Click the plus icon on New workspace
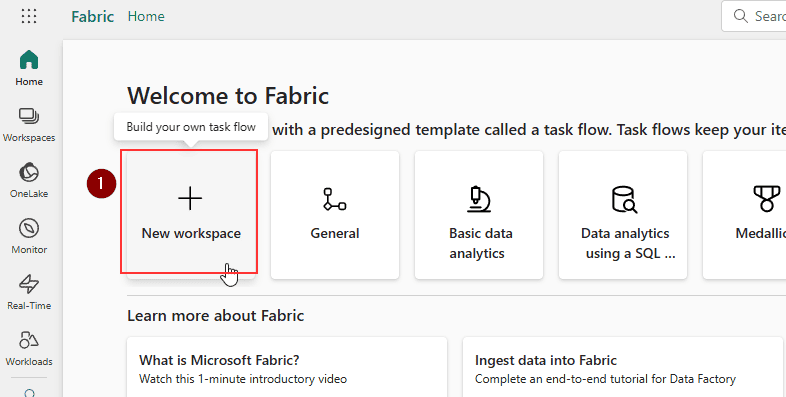This screenshot has width=786, height=397. (x=190, y=199)
